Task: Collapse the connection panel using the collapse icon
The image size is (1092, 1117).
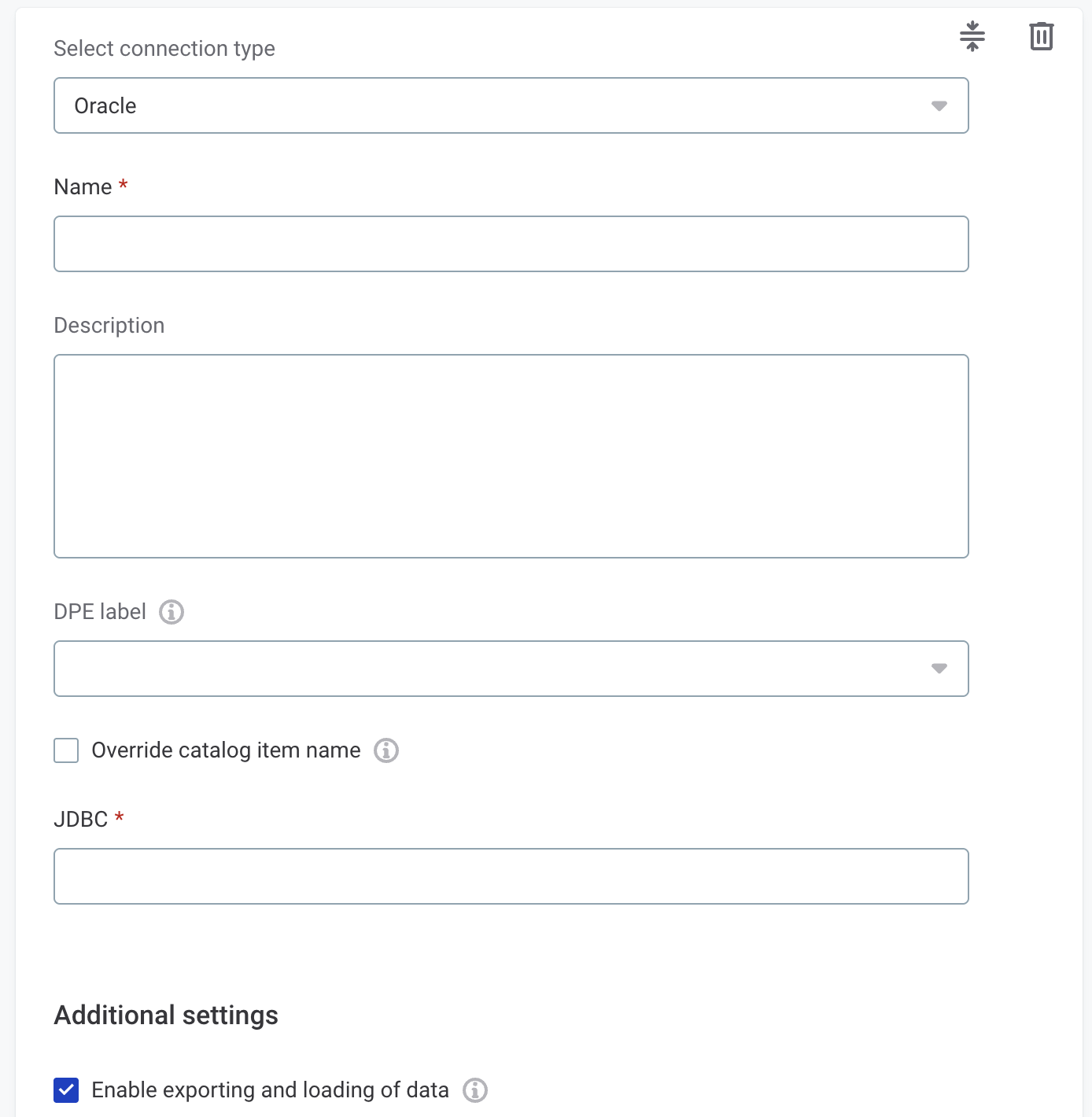Action: pyautogui.click(x=972, y=36)
